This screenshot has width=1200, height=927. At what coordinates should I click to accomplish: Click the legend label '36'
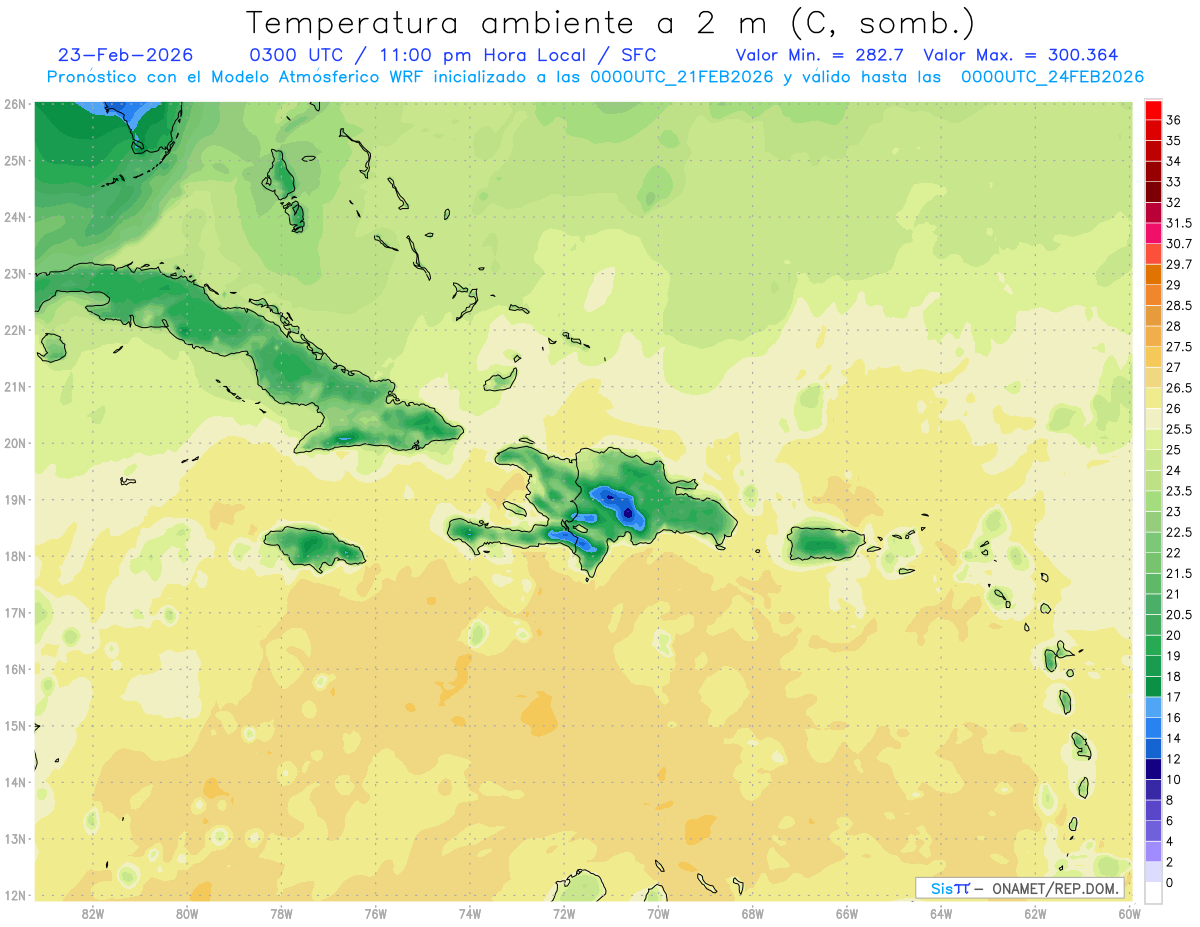point(1174,120)
